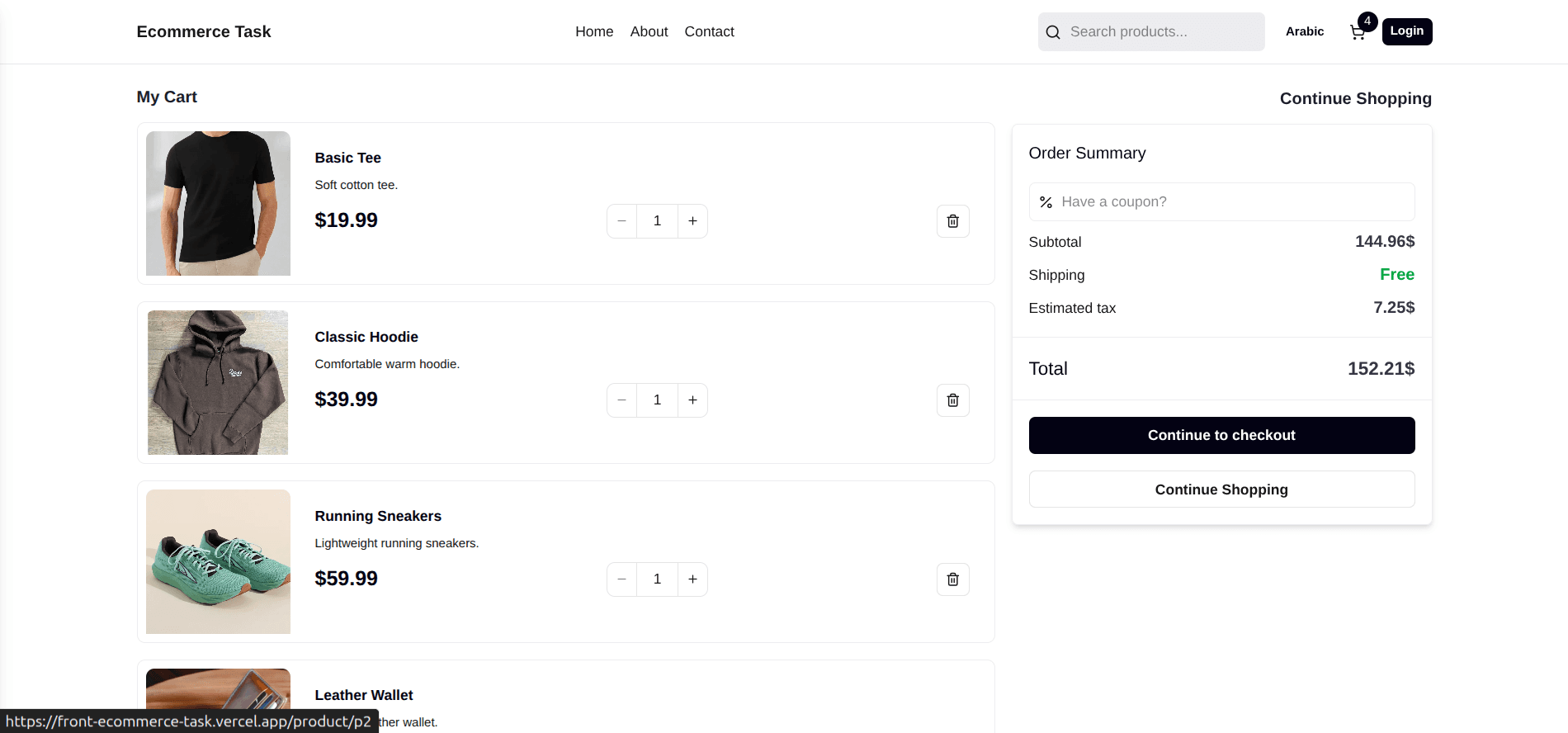Screen dimensions: 1568x733
Task: Delete Basic Tee from cart
Action: tap(952, 221)
